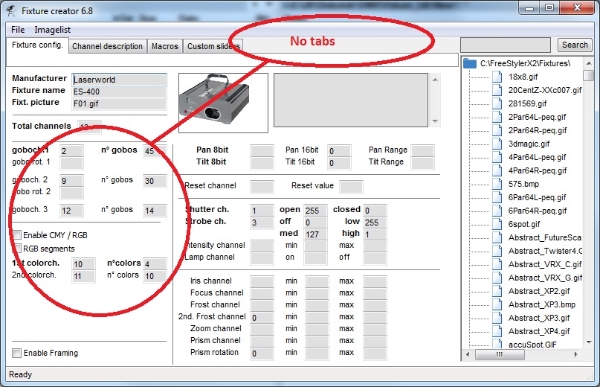Image resolution: width=600 pixels, height=387 pixels.
Task: Select file icon for Abstract_Twister4
Action: [497, 251]
